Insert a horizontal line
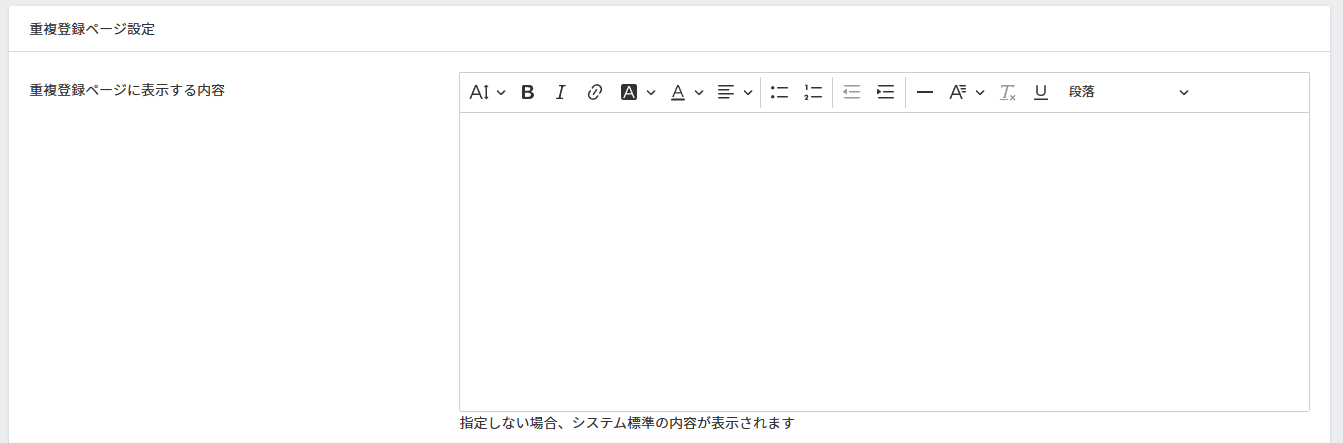The image size is (1343, 443). 925,92
